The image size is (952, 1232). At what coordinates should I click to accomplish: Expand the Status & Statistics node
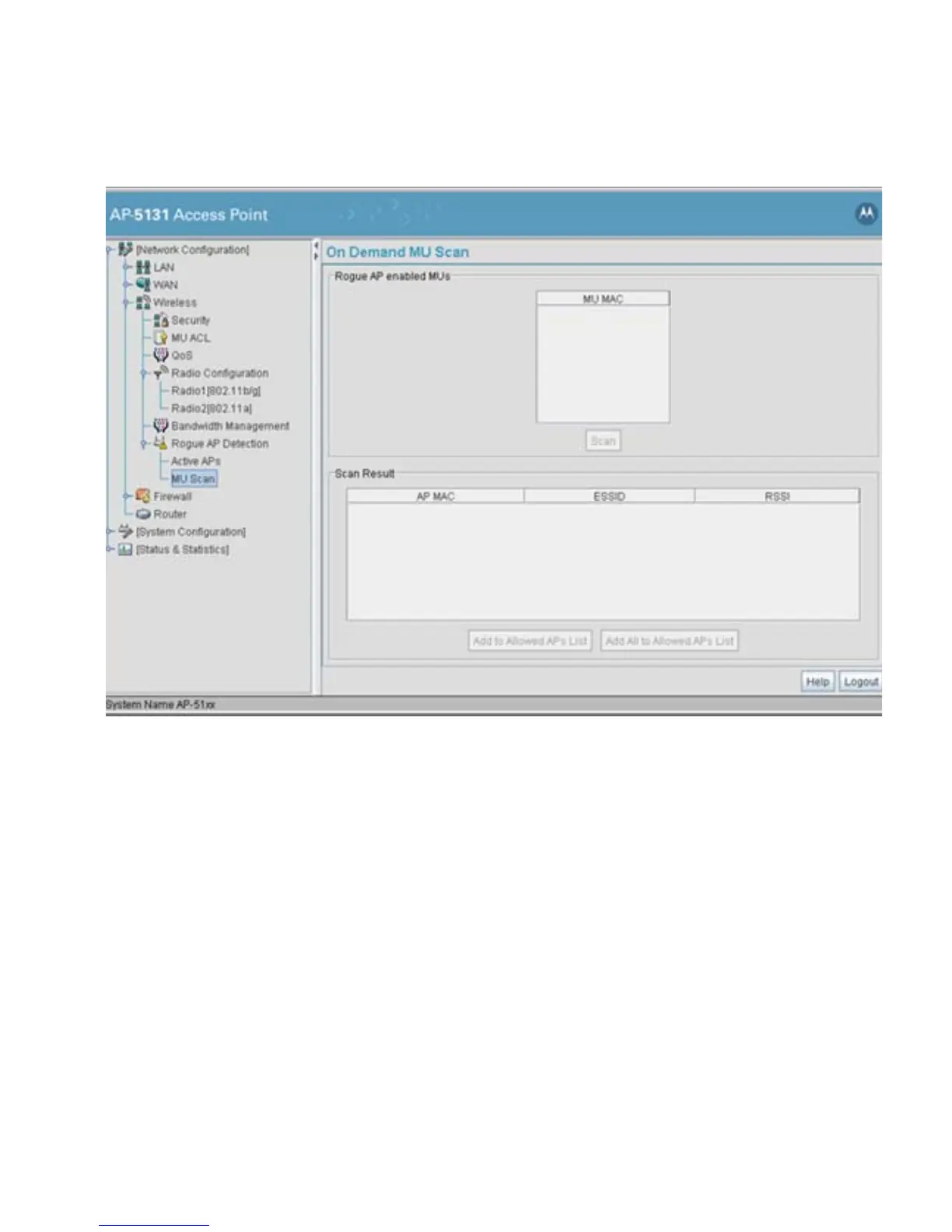110,549
